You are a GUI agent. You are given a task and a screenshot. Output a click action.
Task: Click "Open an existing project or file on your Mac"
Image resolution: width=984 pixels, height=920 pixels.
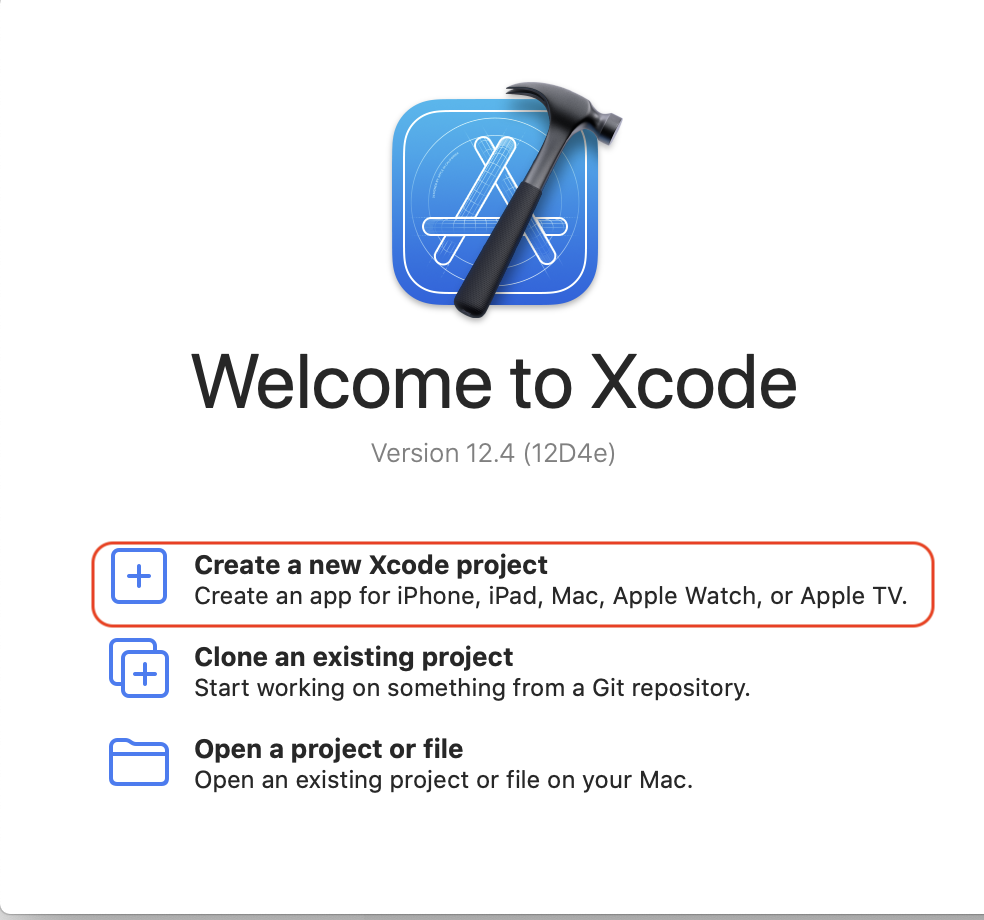pyautogui.click(x=444, y=780)
